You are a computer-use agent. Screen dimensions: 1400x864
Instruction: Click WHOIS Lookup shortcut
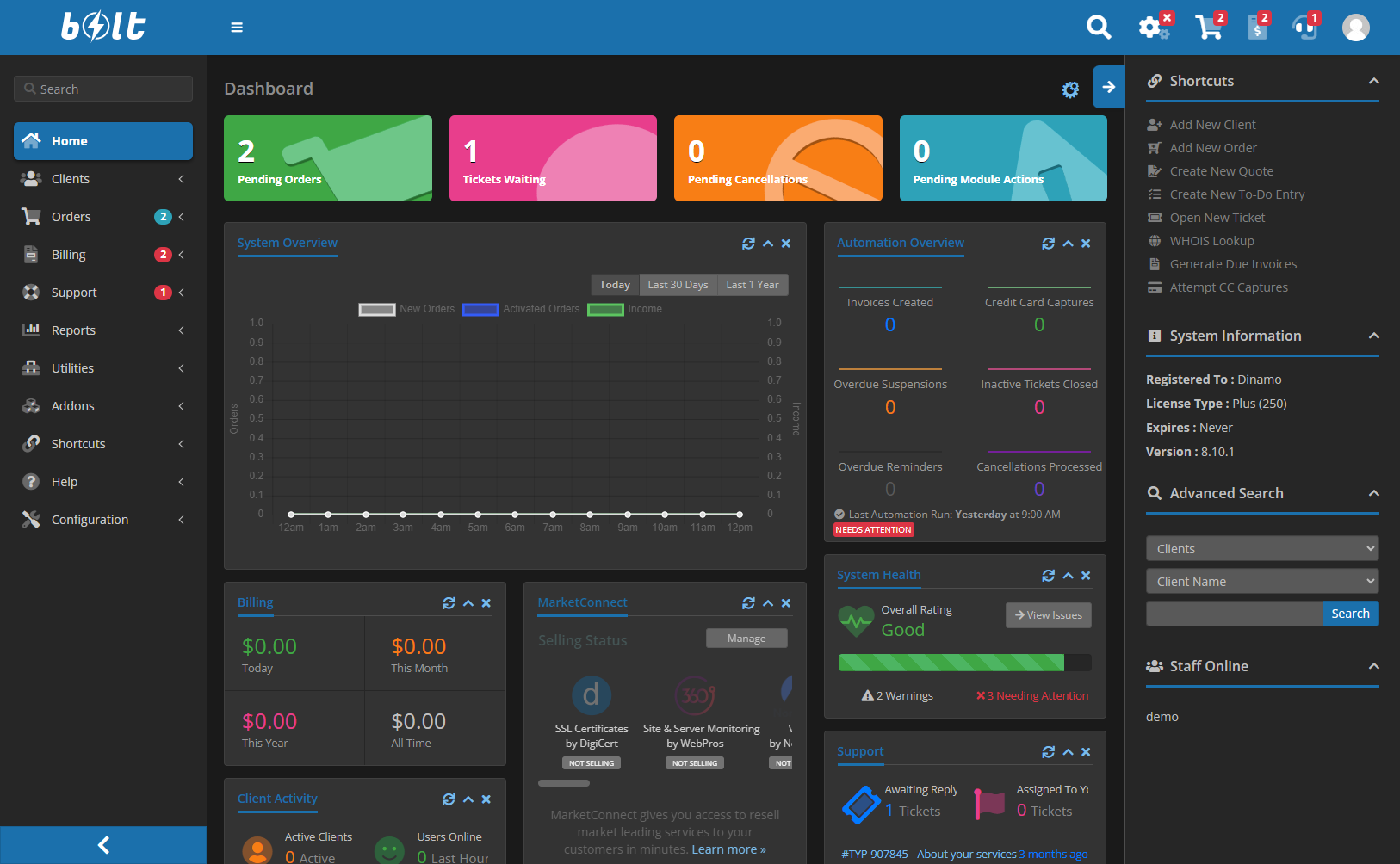(1211, 241)
